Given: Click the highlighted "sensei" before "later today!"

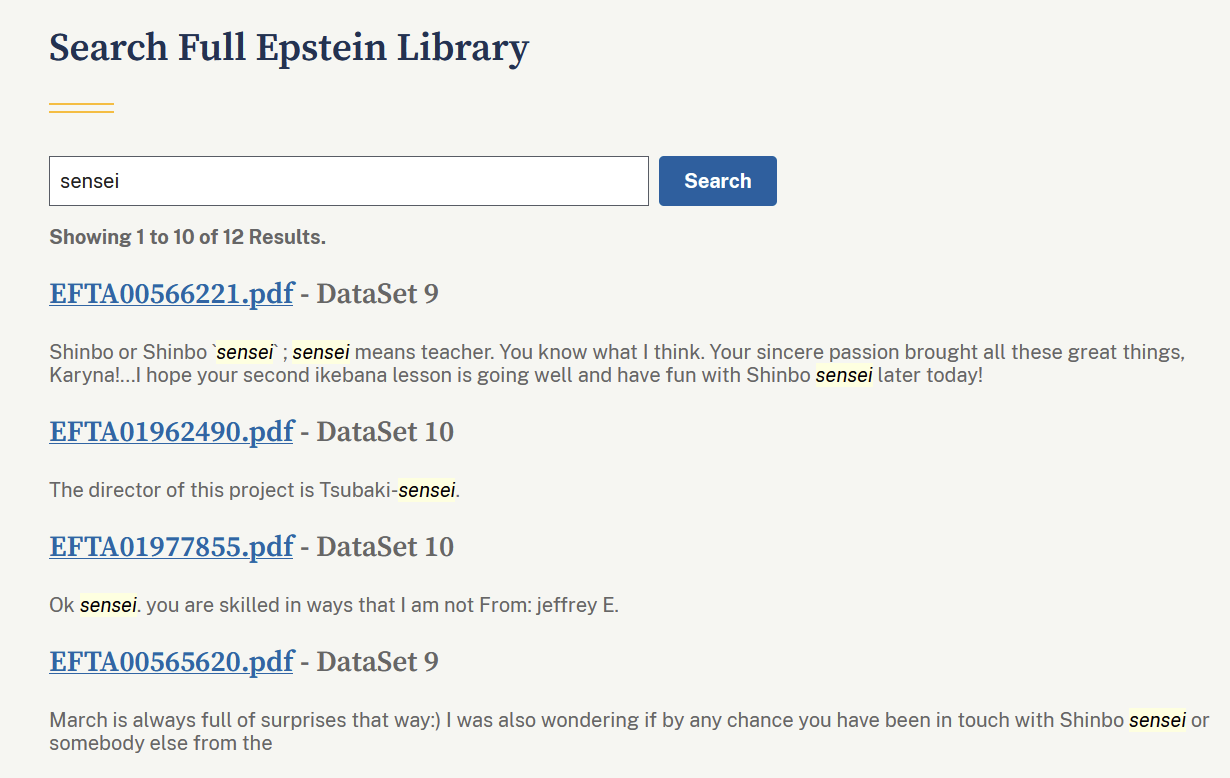Looking at the screenshot, I should click(x=844, y=376).
